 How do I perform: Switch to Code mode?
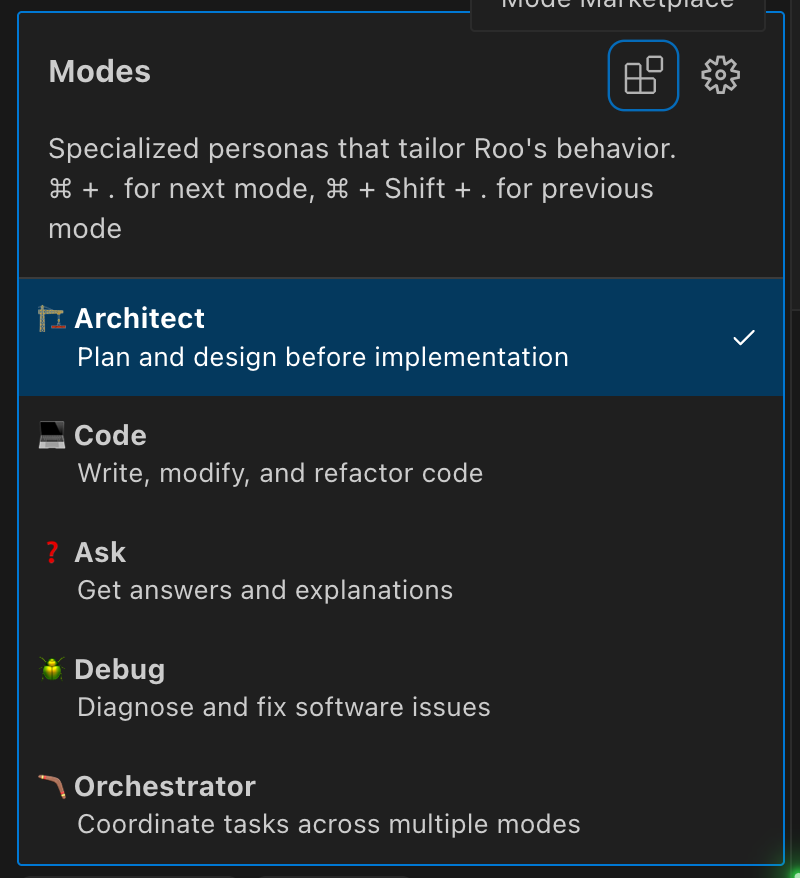tap(401, 454)
